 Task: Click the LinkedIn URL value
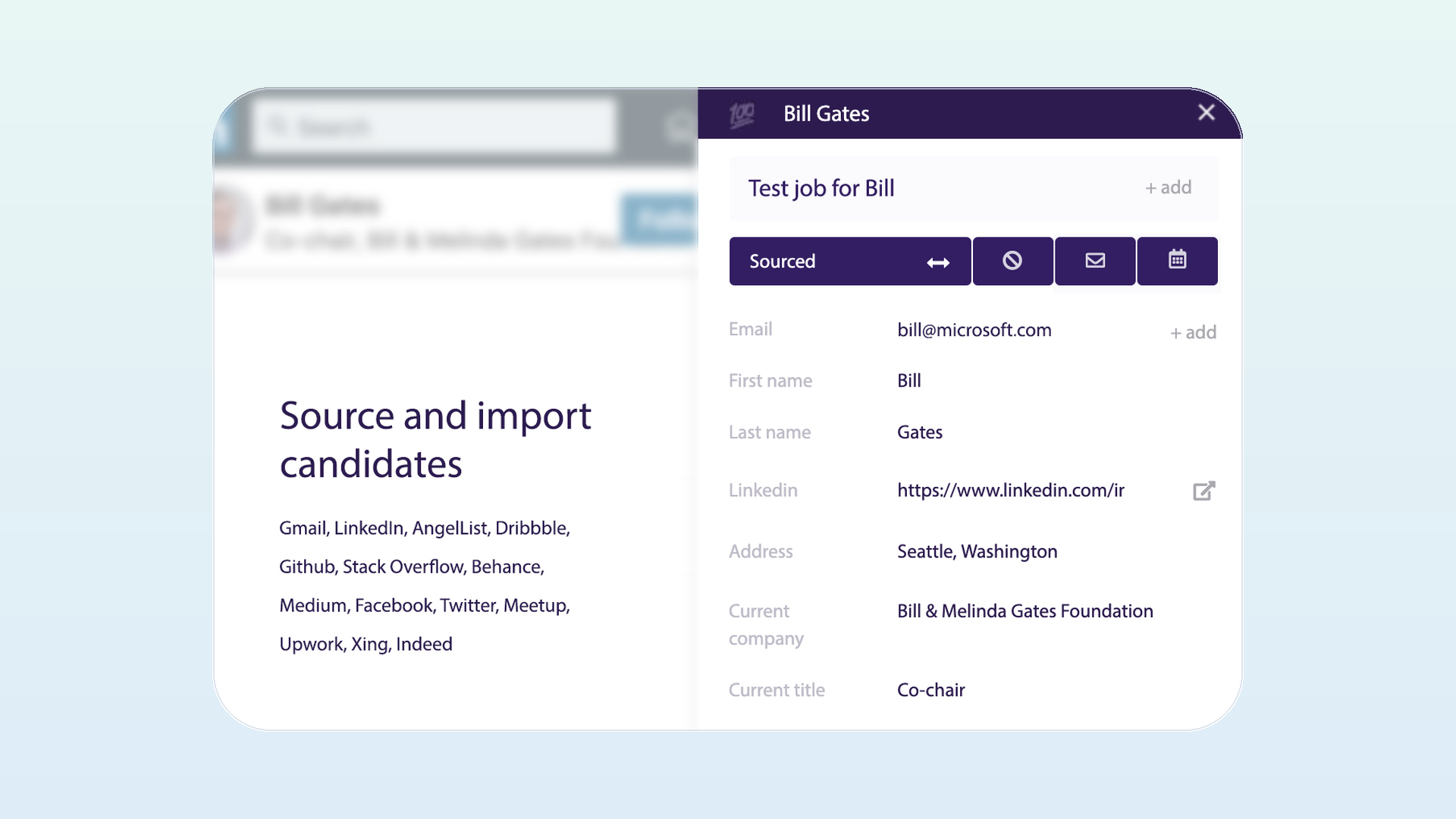(1010, 491)
